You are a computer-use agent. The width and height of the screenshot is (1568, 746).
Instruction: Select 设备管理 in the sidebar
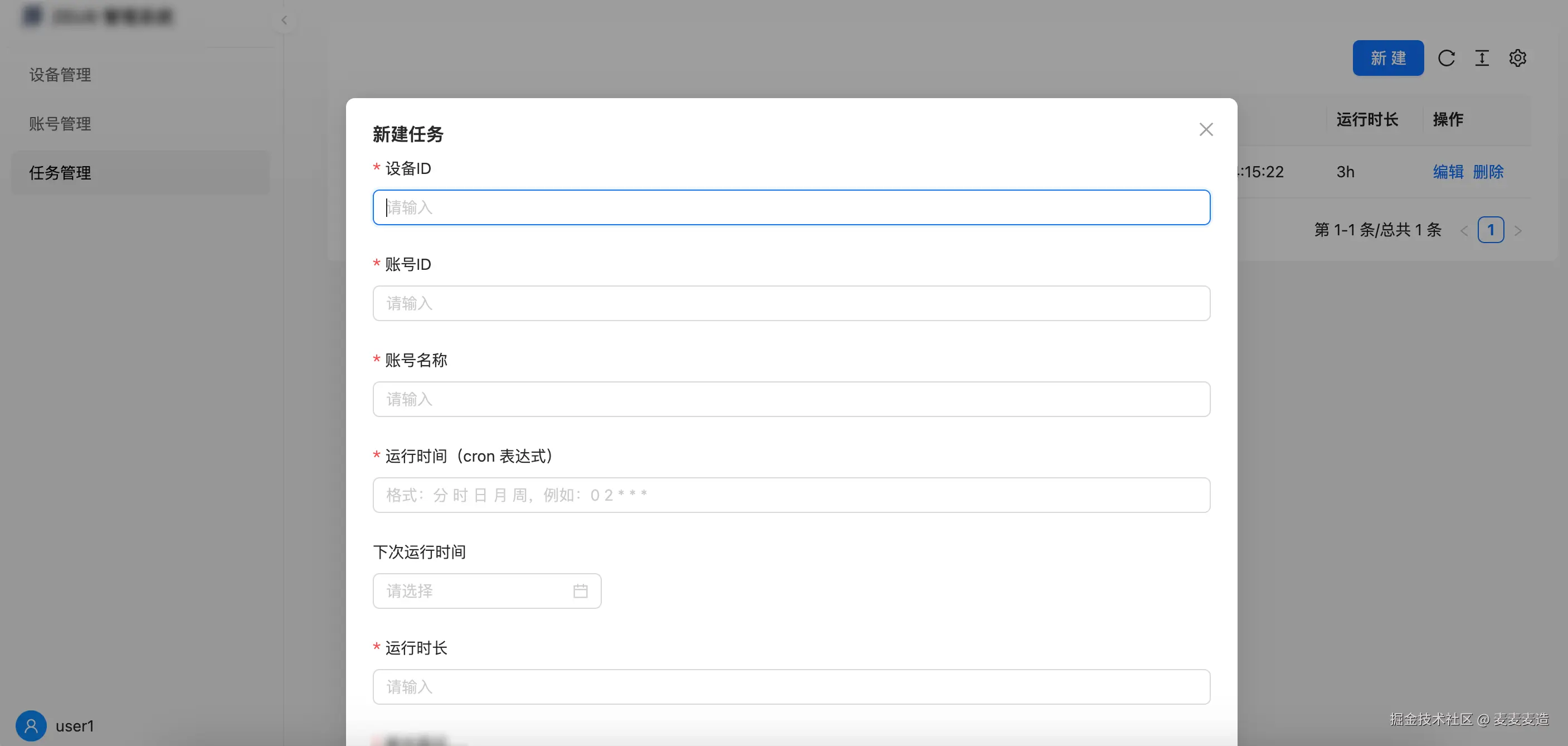coord(59,75)
